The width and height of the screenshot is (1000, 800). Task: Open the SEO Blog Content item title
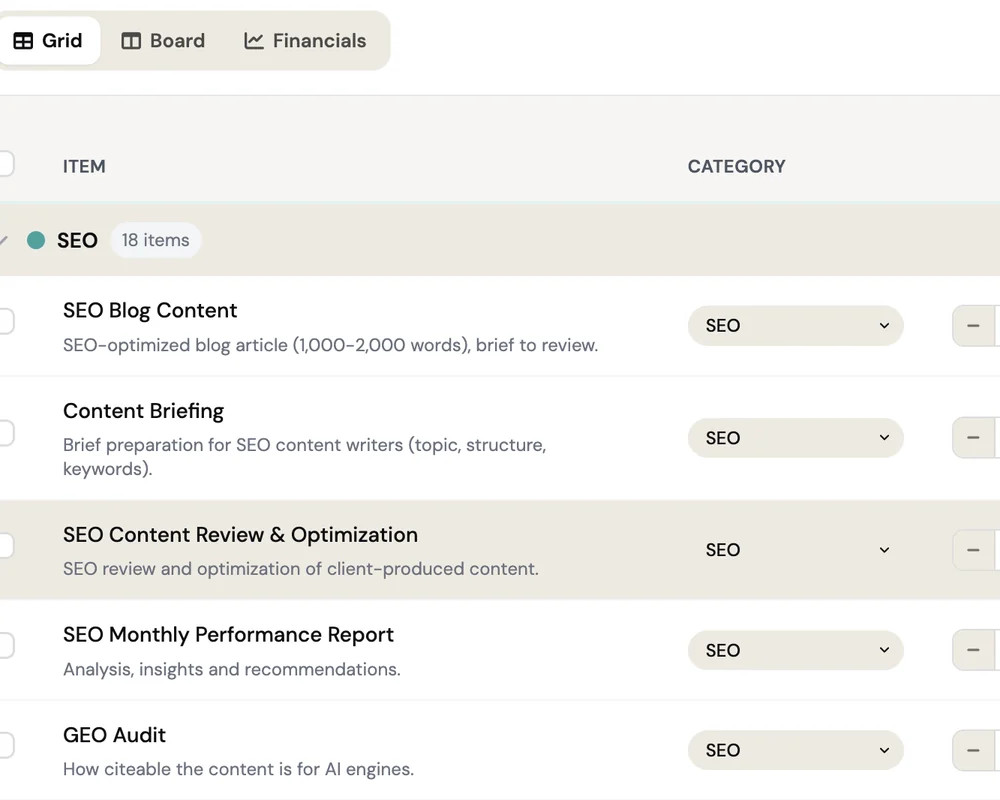150,311
